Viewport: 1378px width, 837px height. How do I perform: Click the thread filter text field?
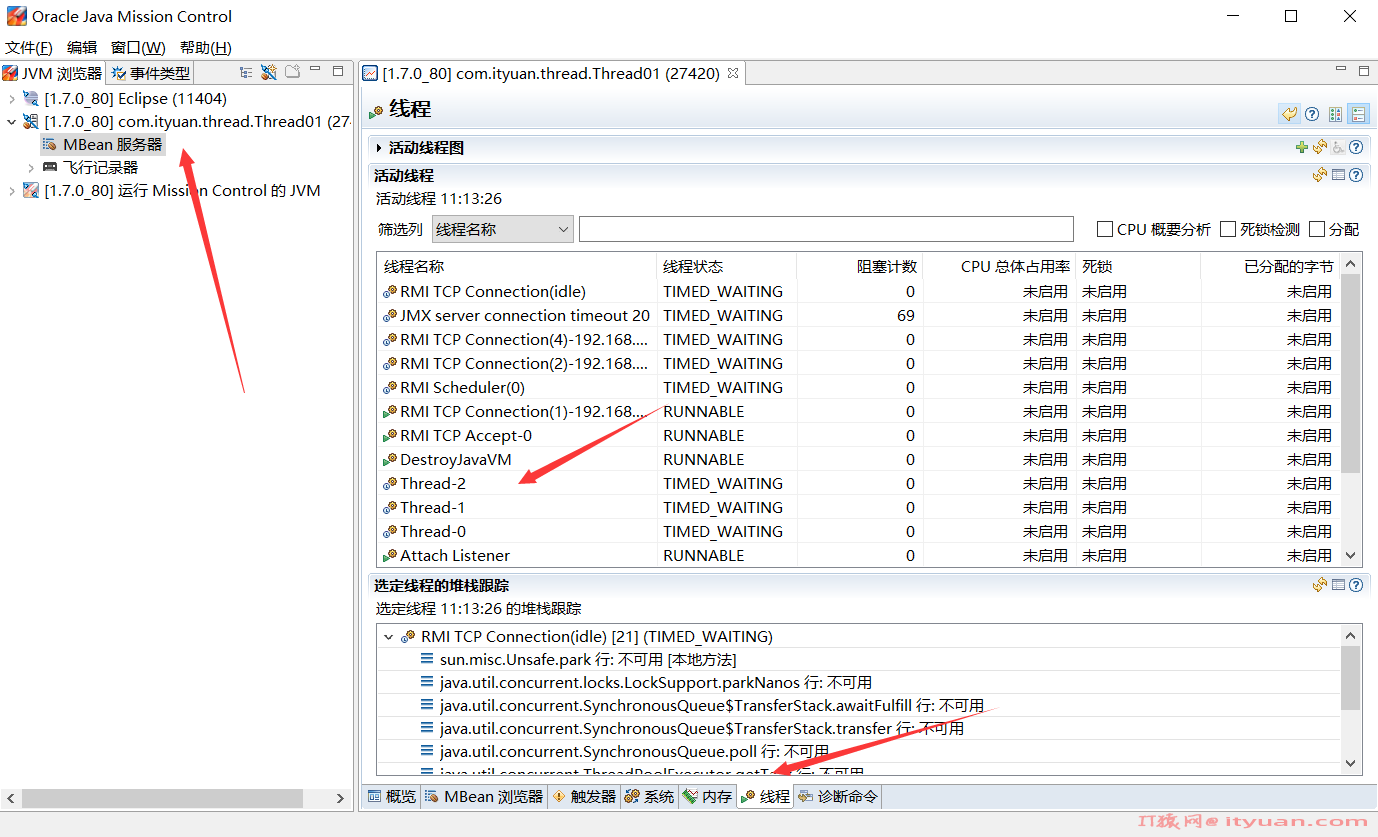tap(826, 229)
